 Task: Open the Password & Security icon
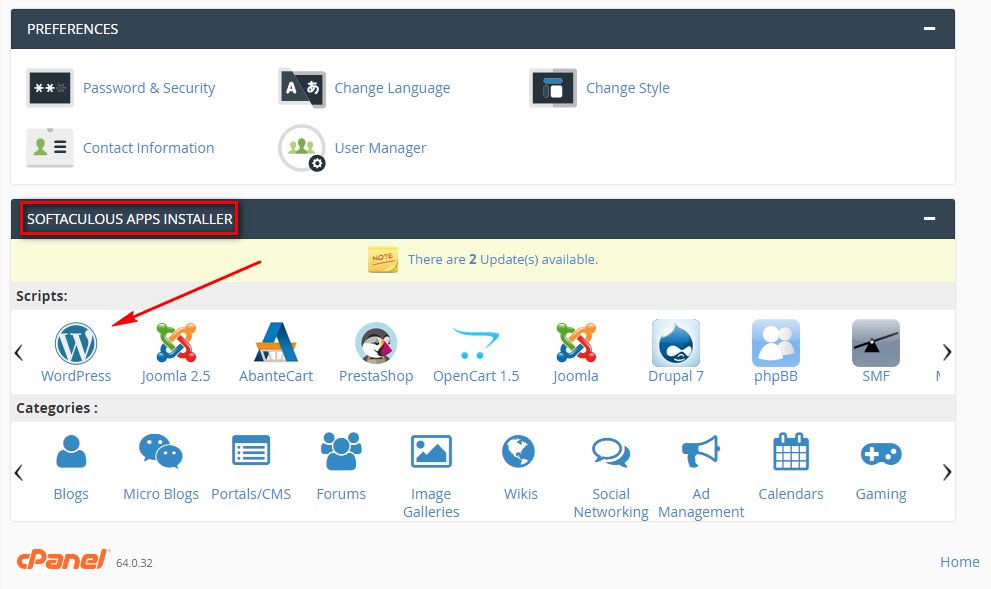(50, 88)
